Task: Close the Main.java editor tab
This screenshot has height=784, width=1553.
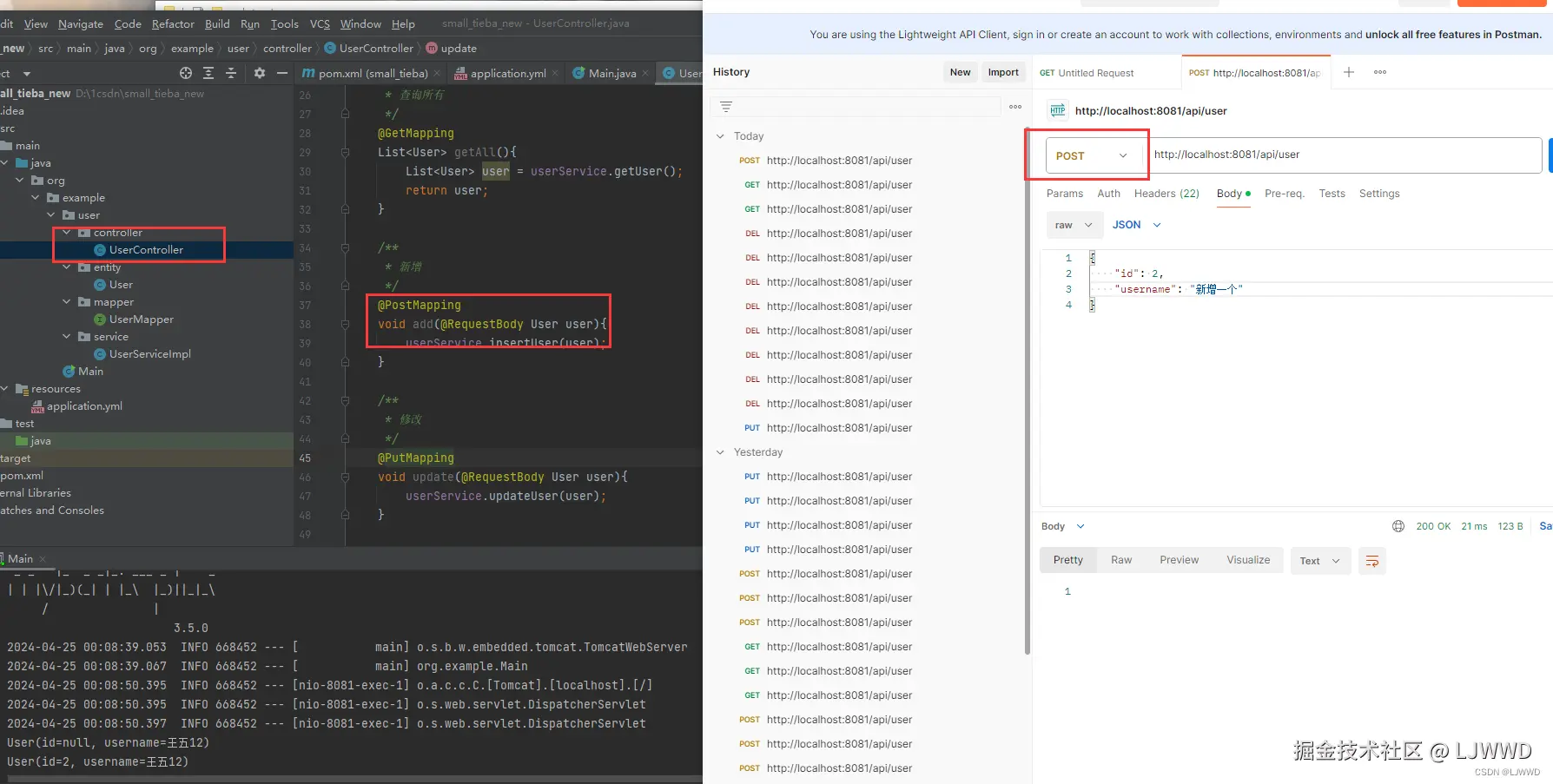Action: coord(645,74)
